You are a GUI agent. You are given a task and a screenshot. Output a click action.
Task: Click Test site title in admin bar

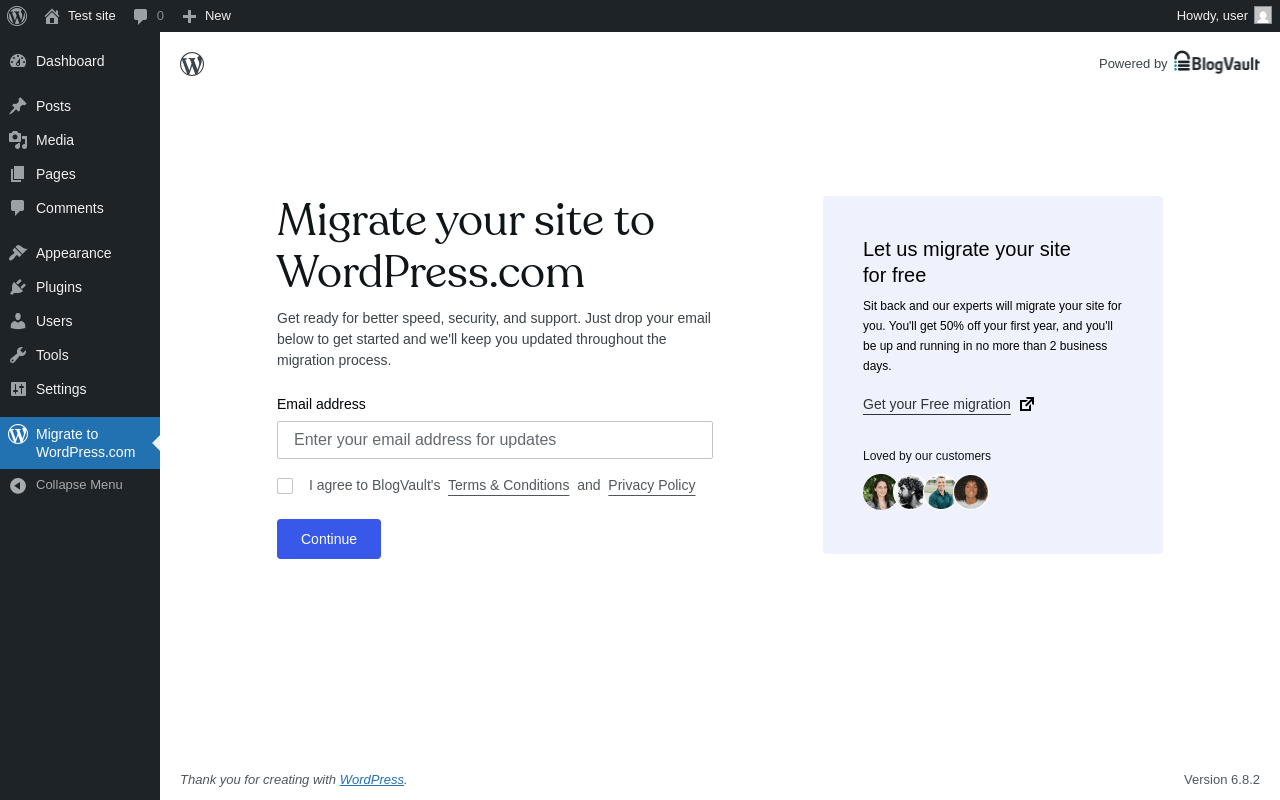(92, 16)
